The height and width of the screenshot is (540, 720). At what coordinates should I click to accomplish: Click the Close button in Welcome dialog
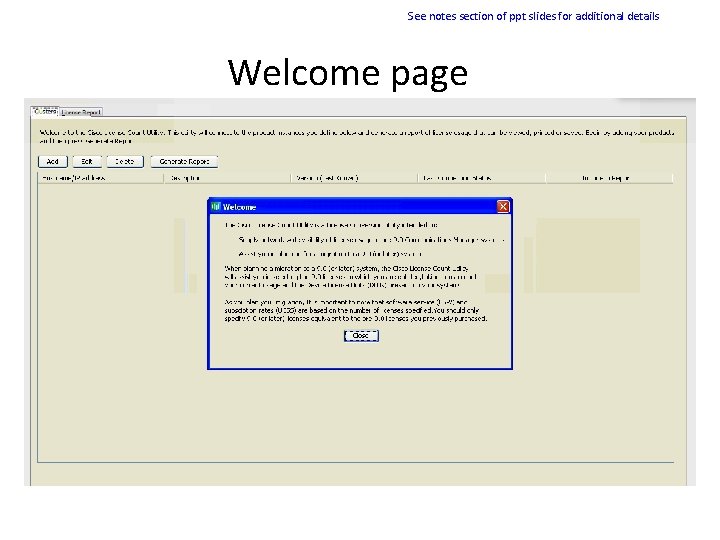(361, 336)
